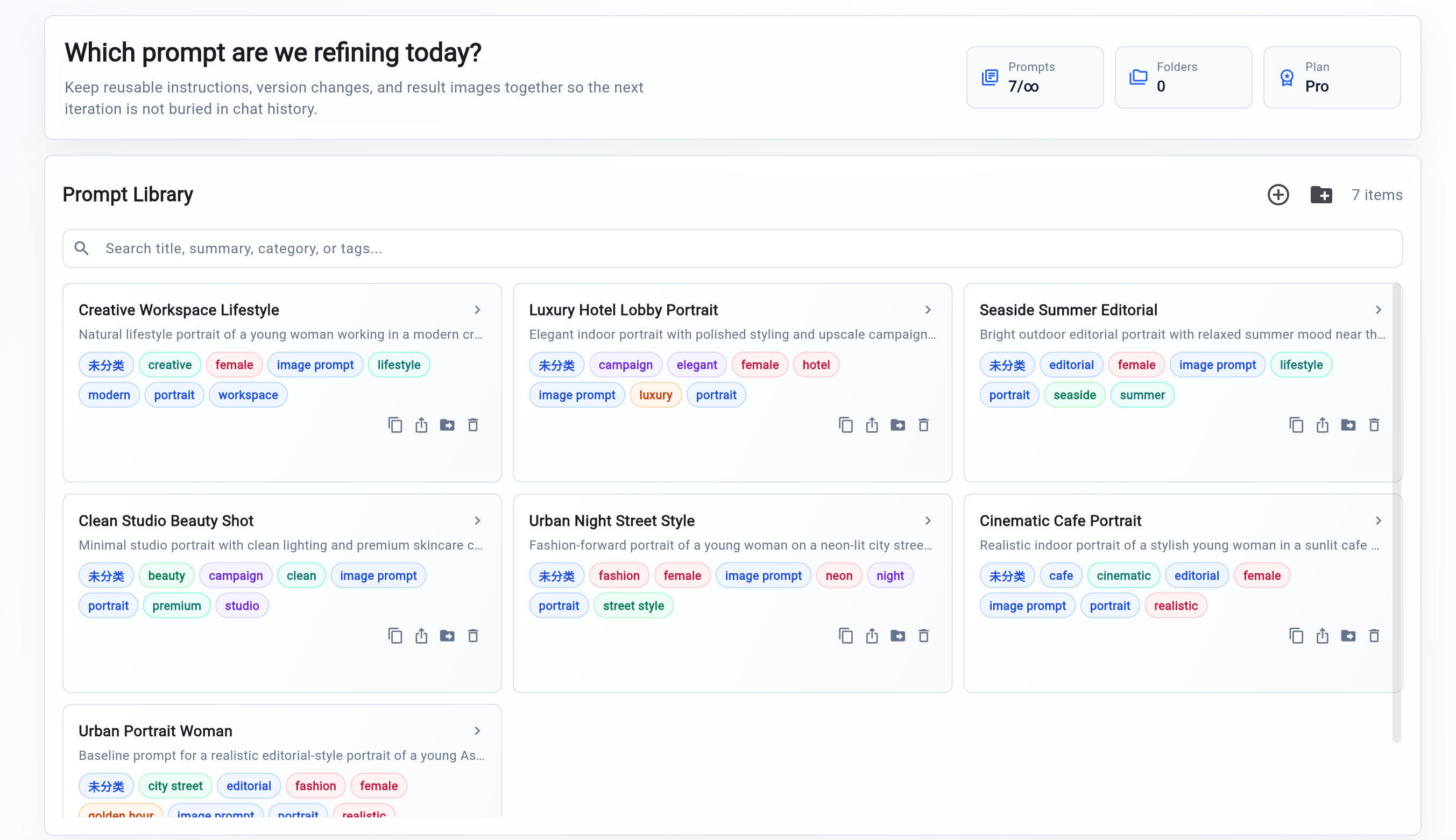Create a new folder in Prompt Library

point(1321,195)
